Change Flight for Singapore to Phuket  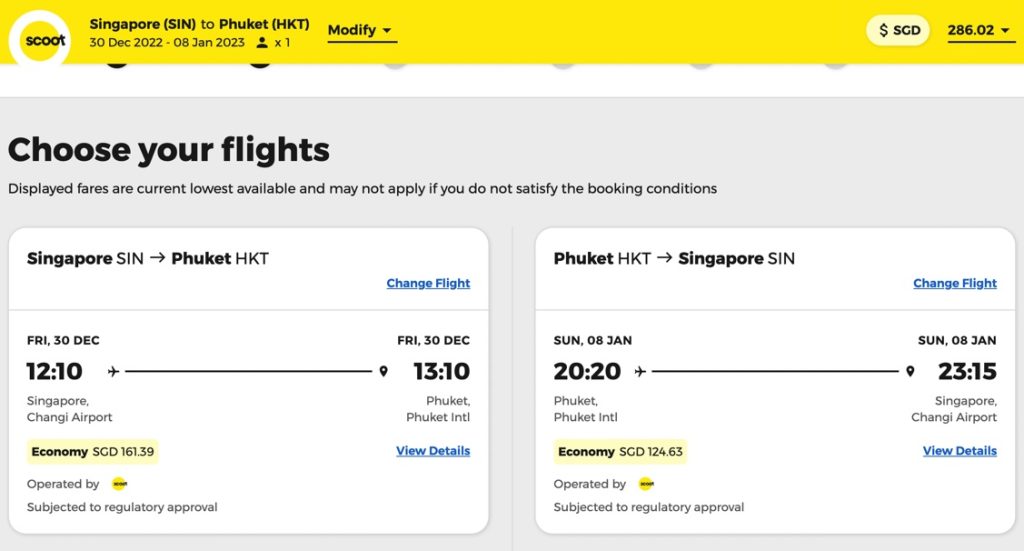(x=428, y=283)
